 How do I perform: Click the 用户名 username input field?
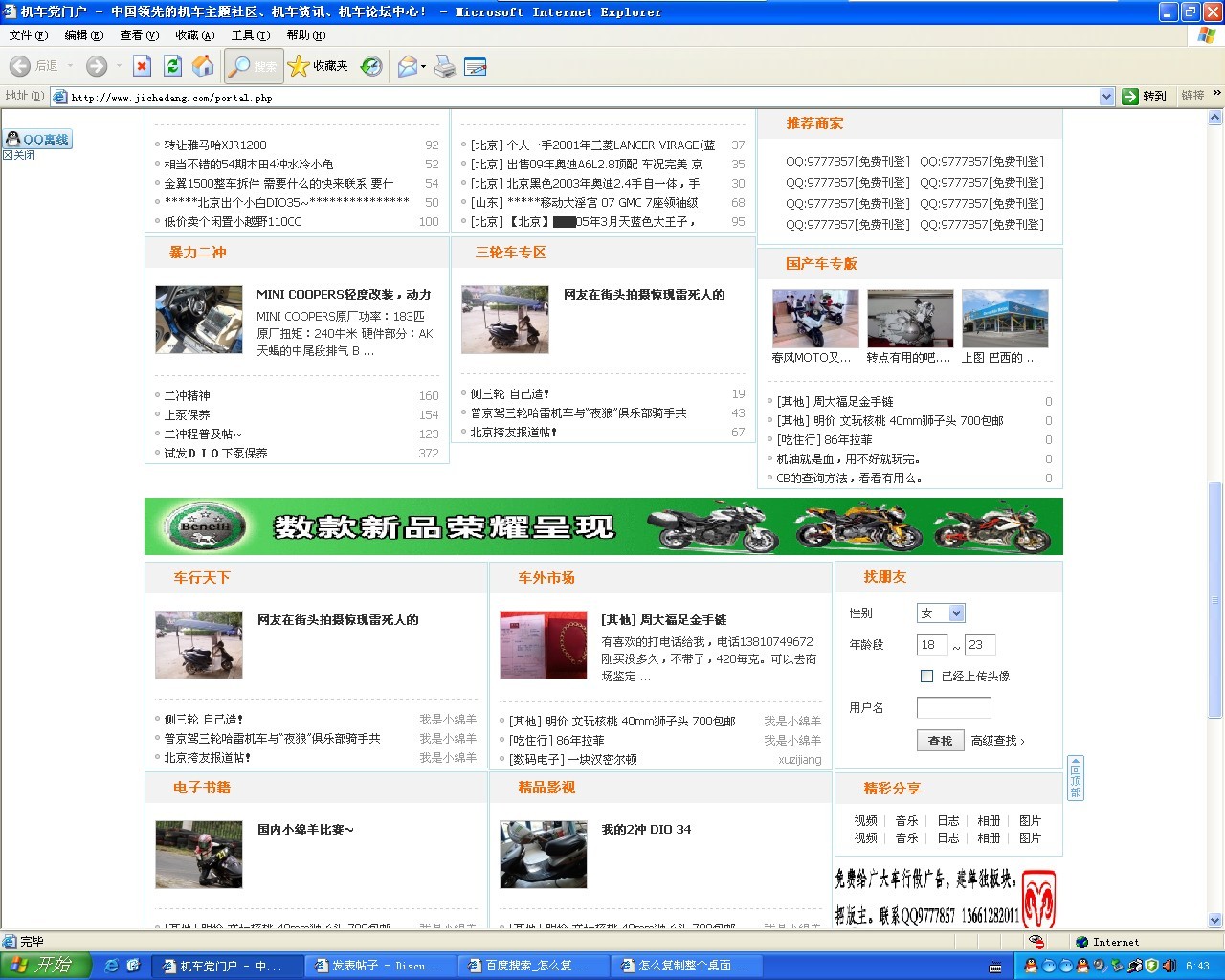point(953,708)
